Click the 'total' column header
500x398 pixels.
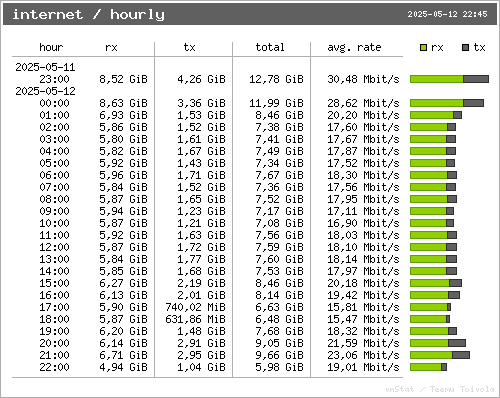[270, 47]
